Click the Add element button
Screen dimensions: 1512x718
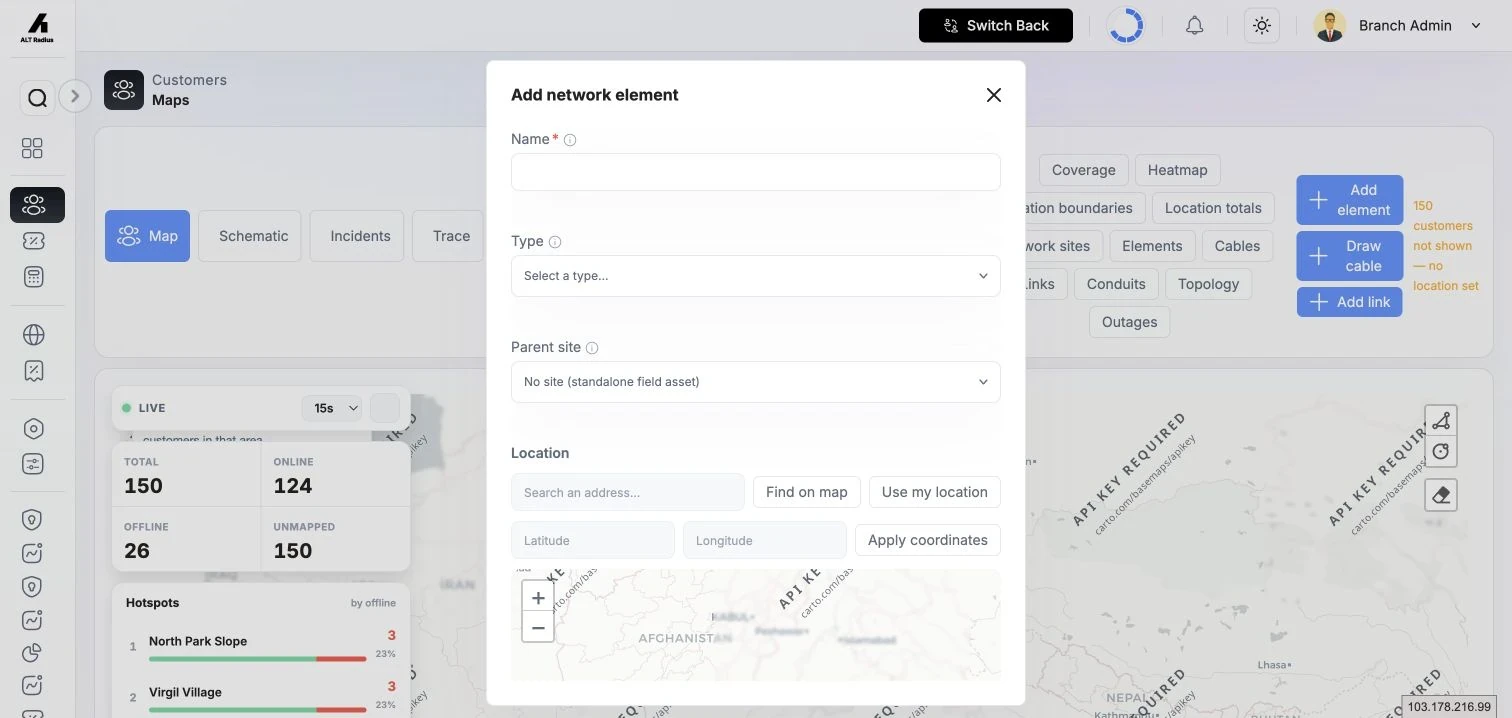(1350, 200)
